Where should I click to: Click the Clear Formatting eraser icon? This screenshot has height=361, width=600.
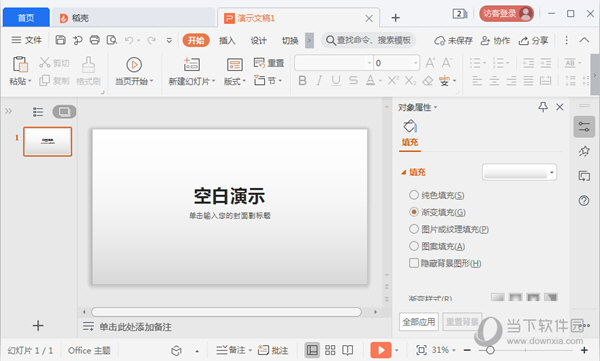coord(427,80)
